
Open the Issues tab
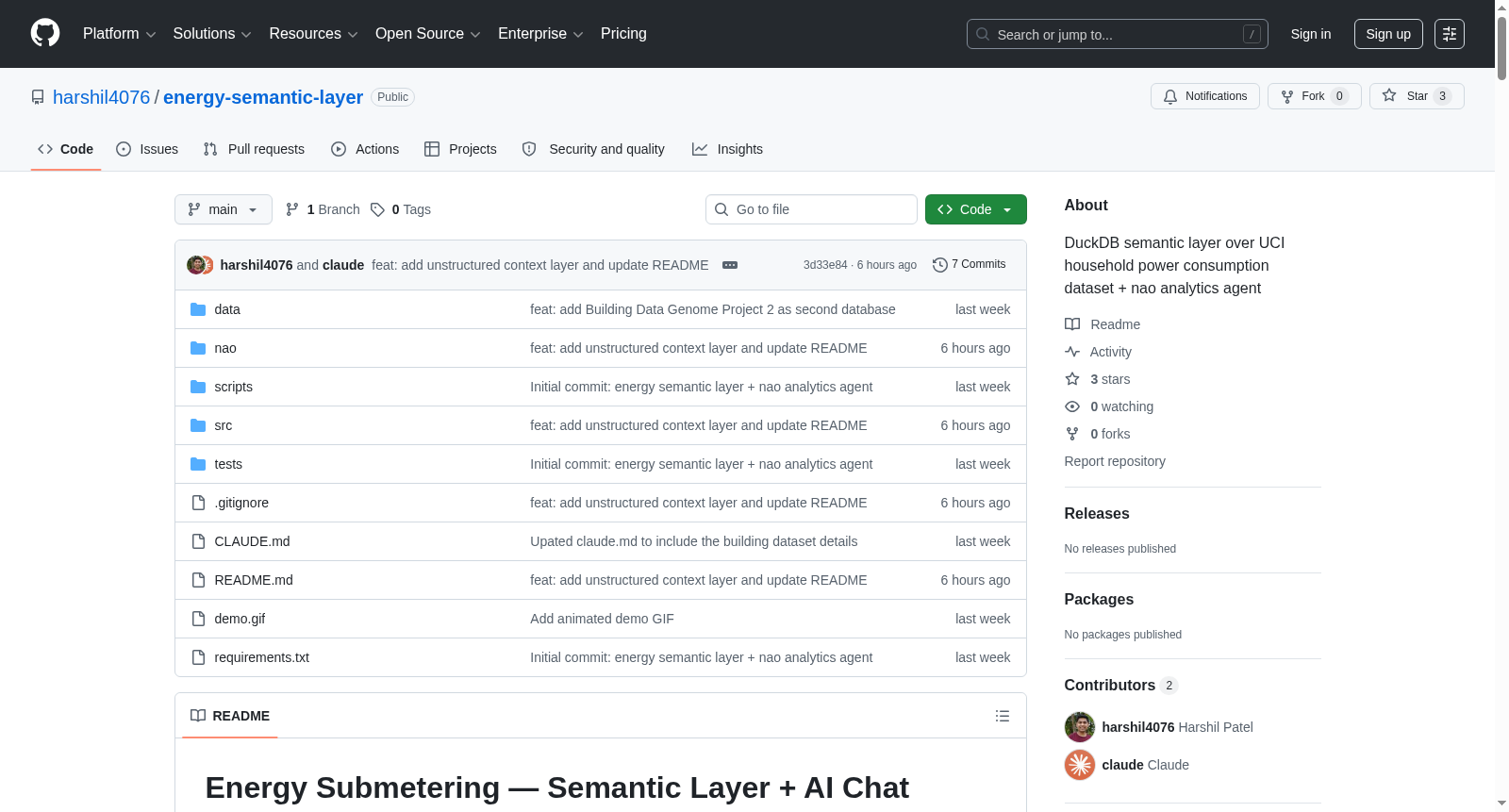pos(147,149)
